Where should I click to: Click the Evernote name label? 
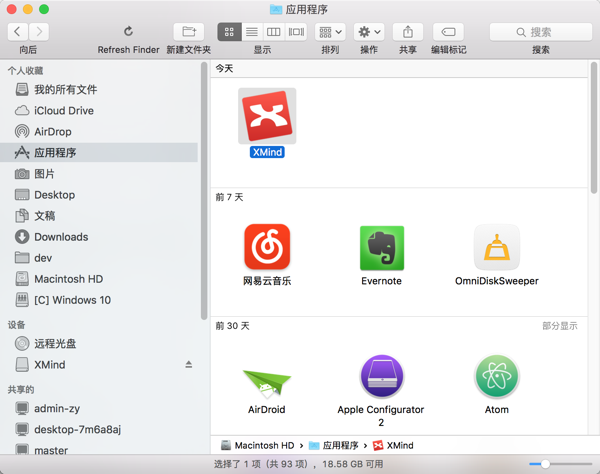[x=382, y=281]
